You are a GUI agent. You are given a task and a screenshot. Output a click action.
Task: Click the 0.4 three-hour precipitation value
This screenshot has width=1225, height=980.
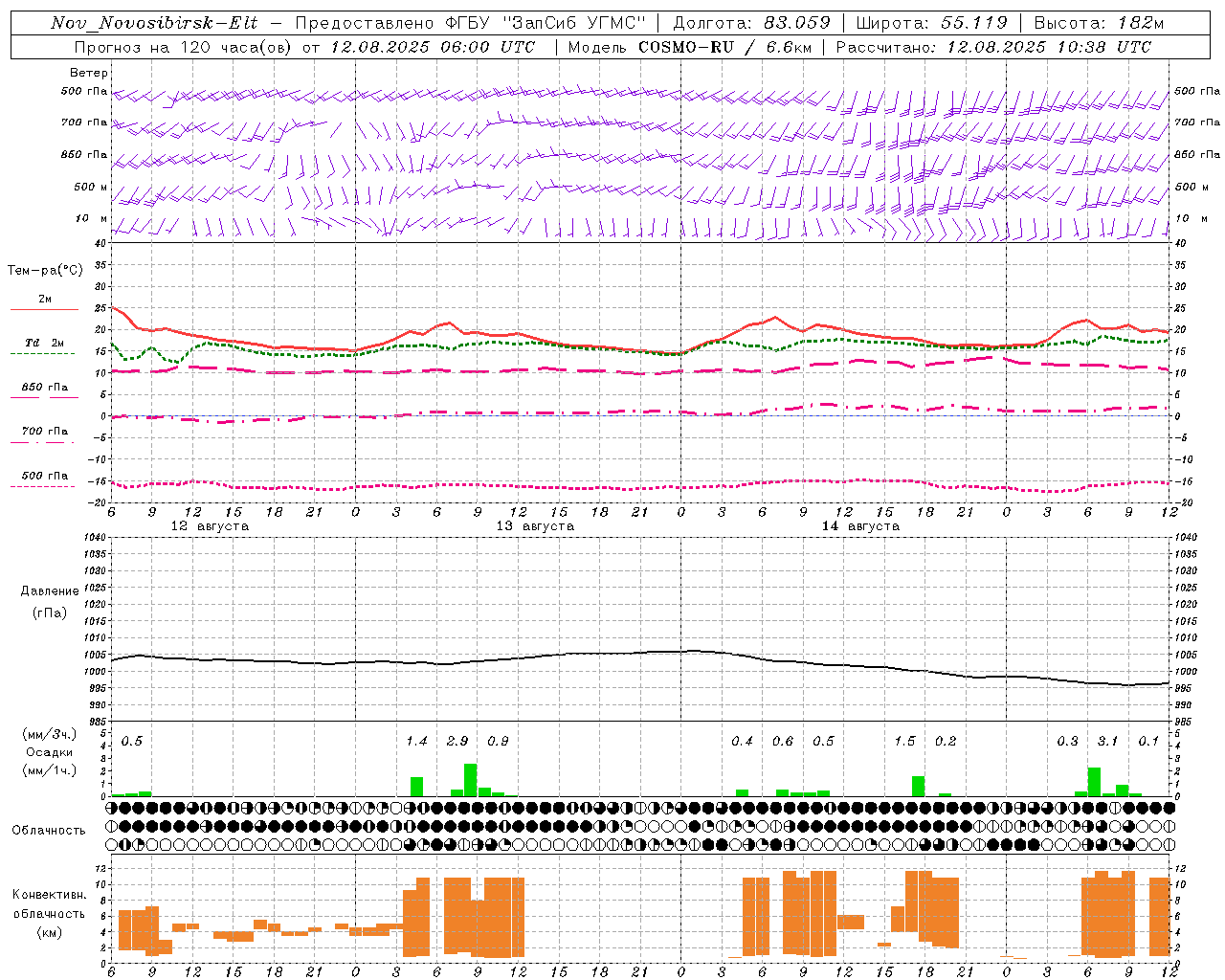742,741
